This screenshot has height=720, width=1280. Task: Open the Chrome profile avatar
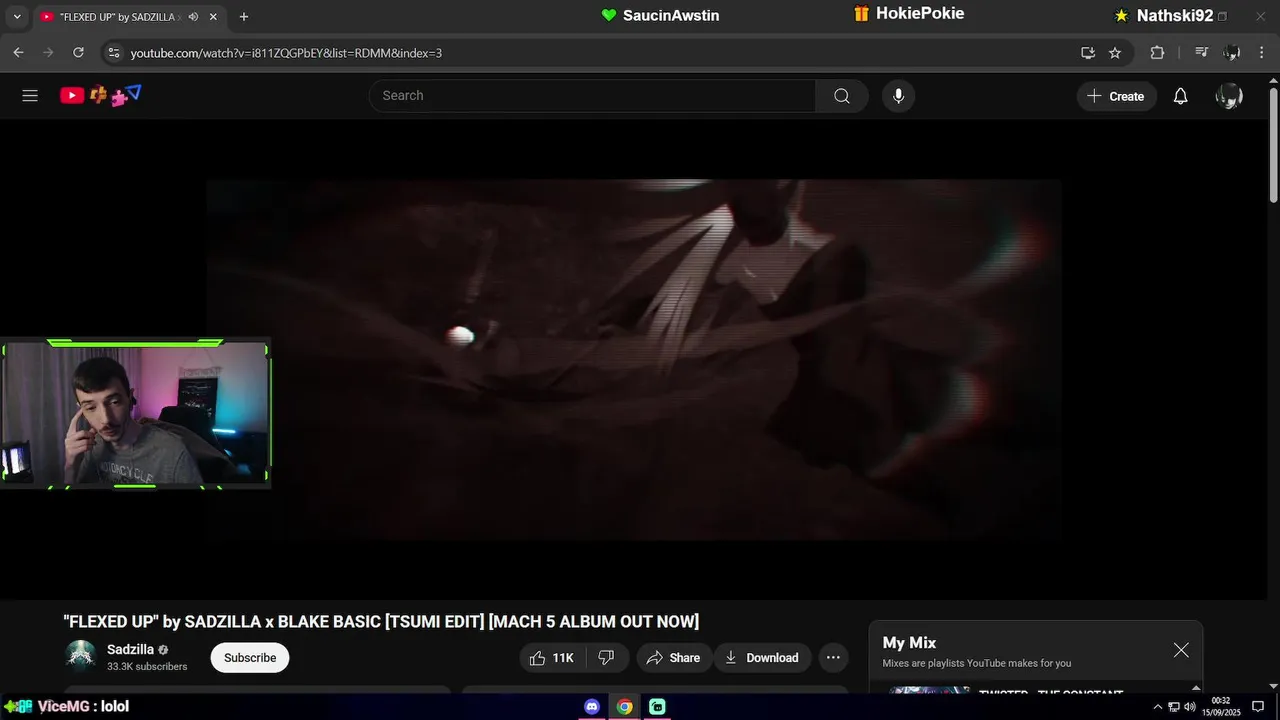coord(1232,52)
